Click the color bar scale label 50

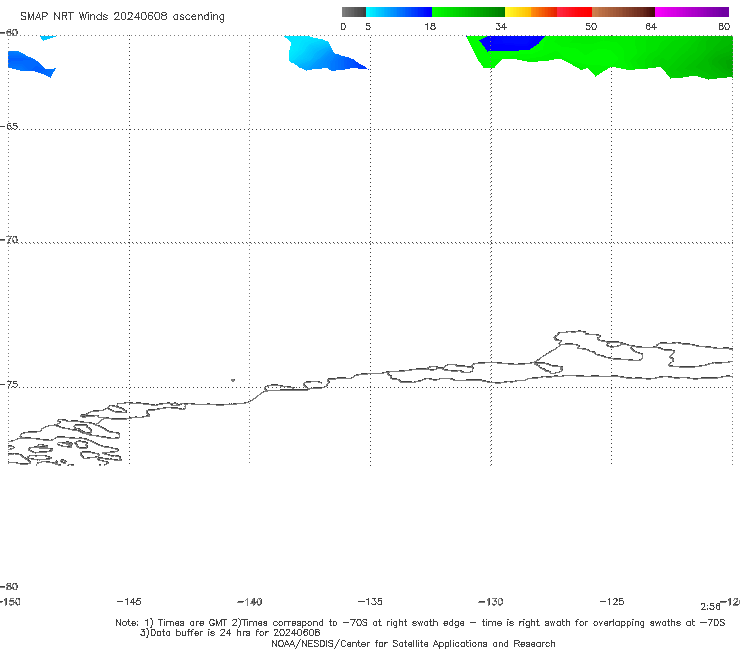point(591,26)
